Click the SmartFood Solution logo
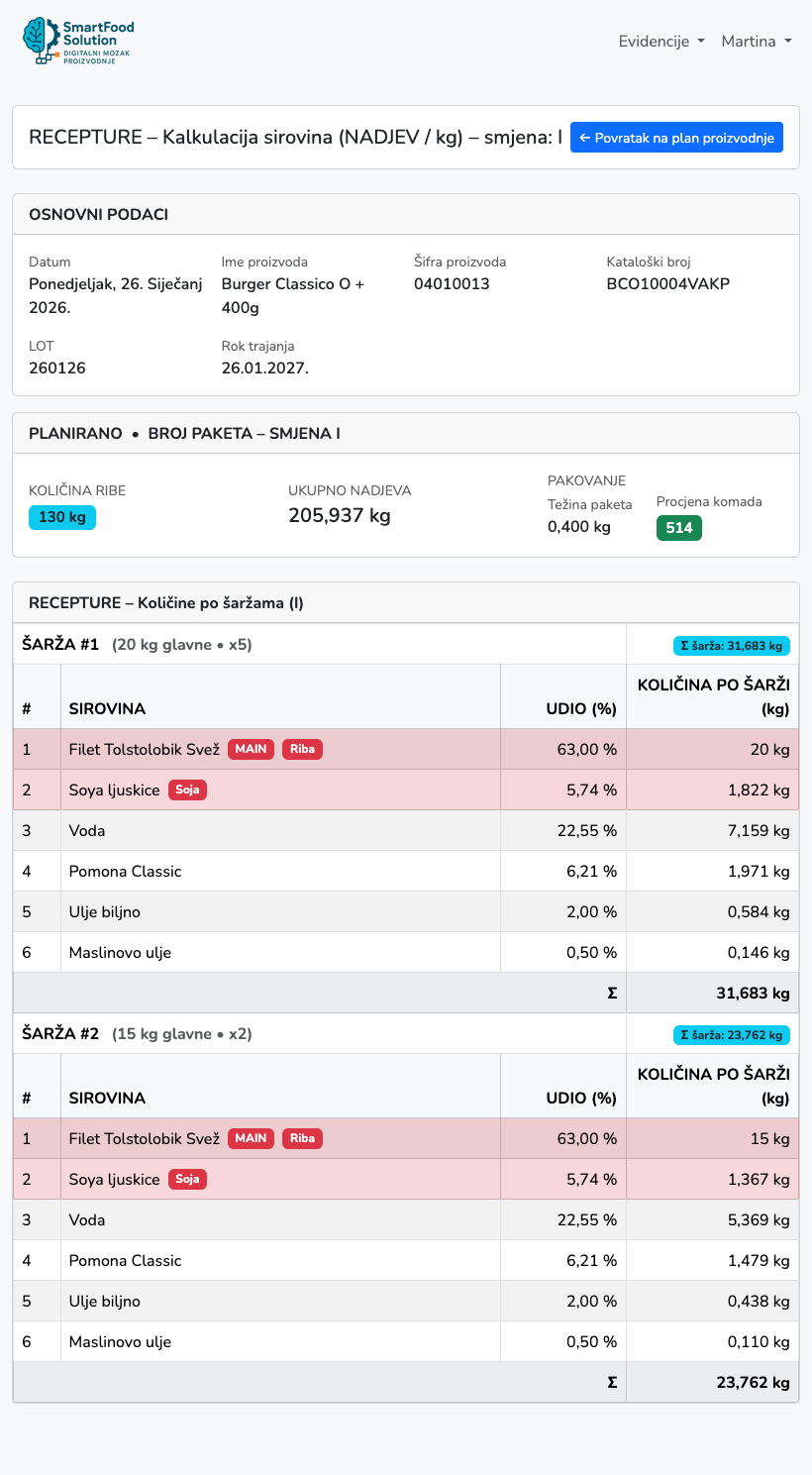The height and width of the screenshot is (1475, 812). 78,42
